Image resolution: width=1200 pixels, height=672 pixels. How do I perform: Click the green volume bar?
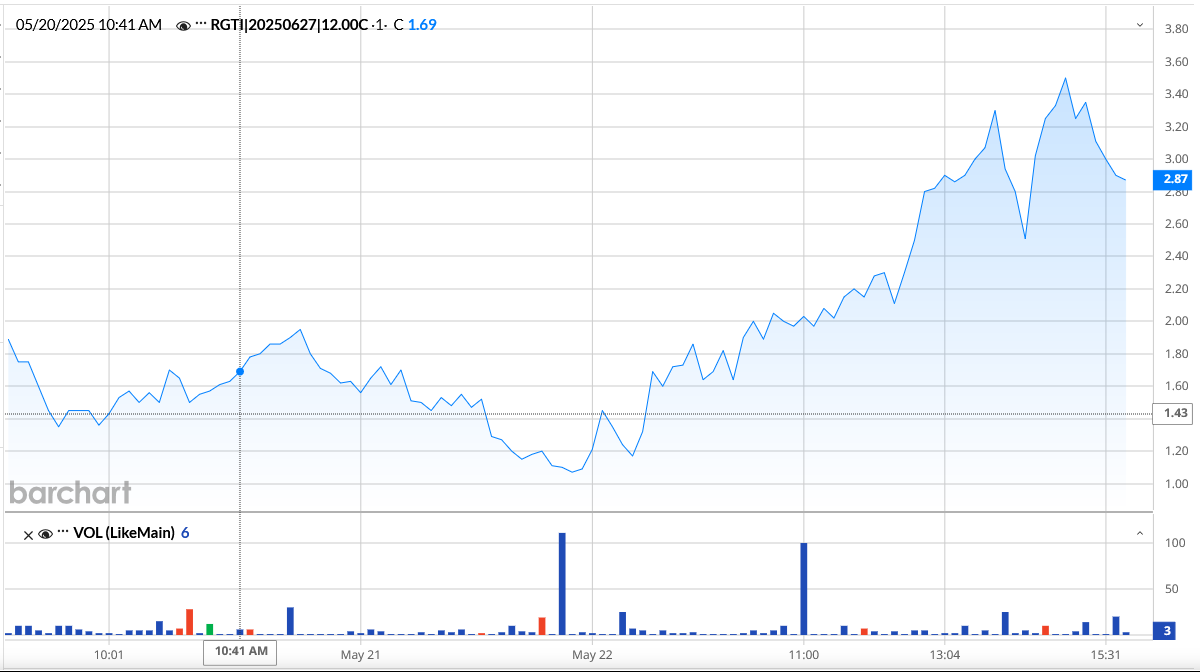pos(210,629)
